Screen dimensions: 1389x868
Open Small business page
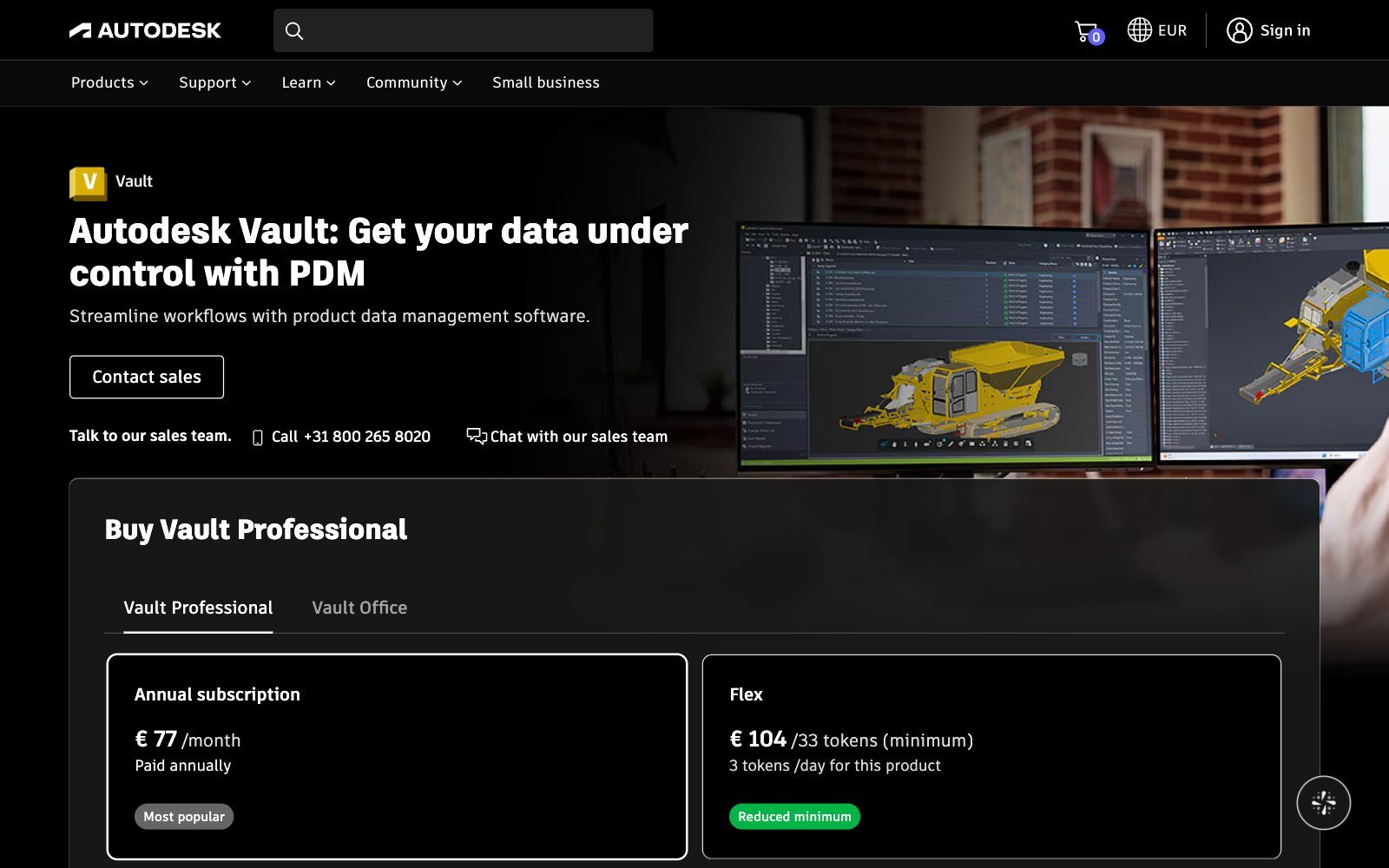(x=546, y=82)
